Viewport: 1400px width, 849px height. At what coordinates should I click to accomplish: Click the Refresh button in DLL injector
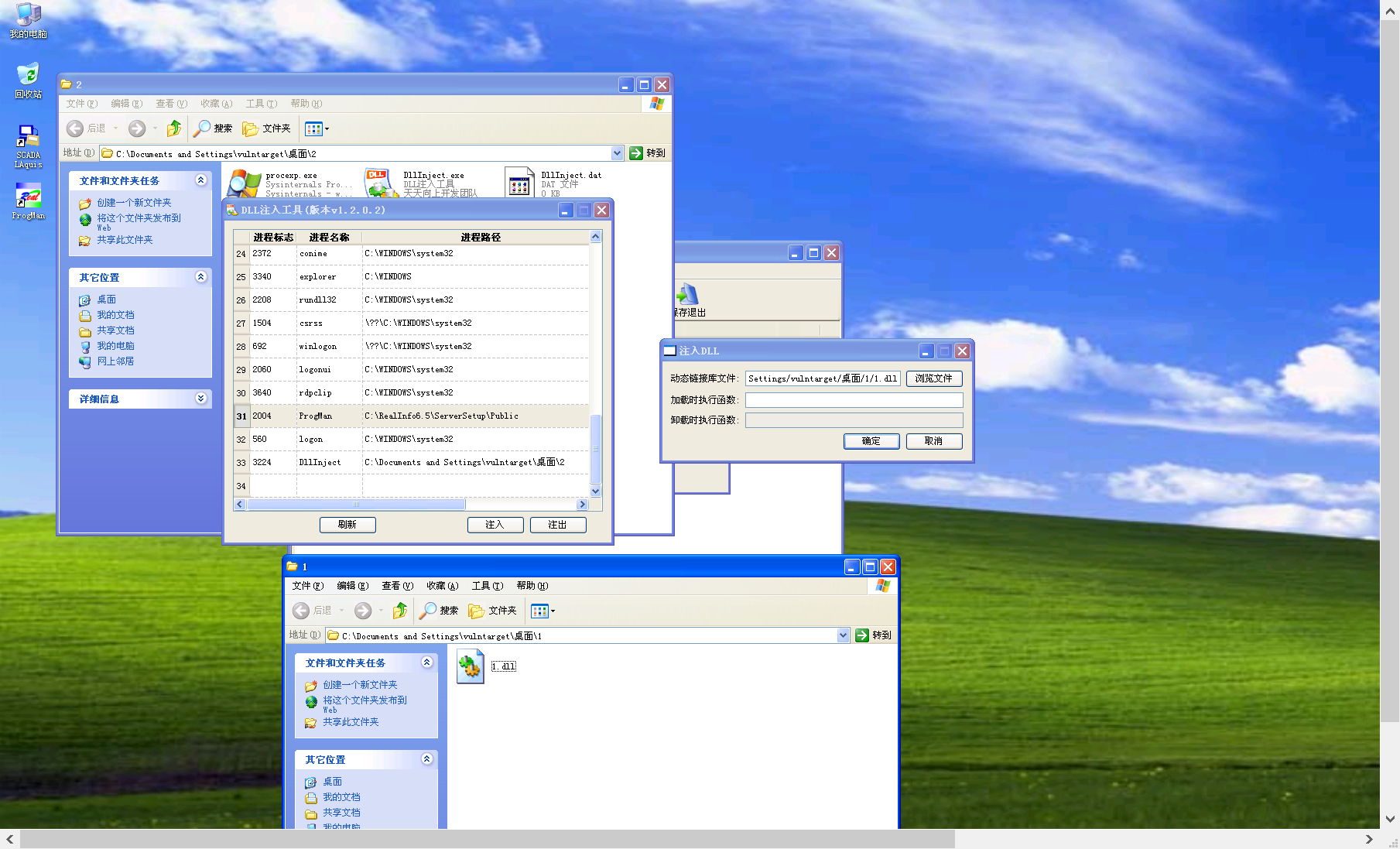tap(347, 525)
